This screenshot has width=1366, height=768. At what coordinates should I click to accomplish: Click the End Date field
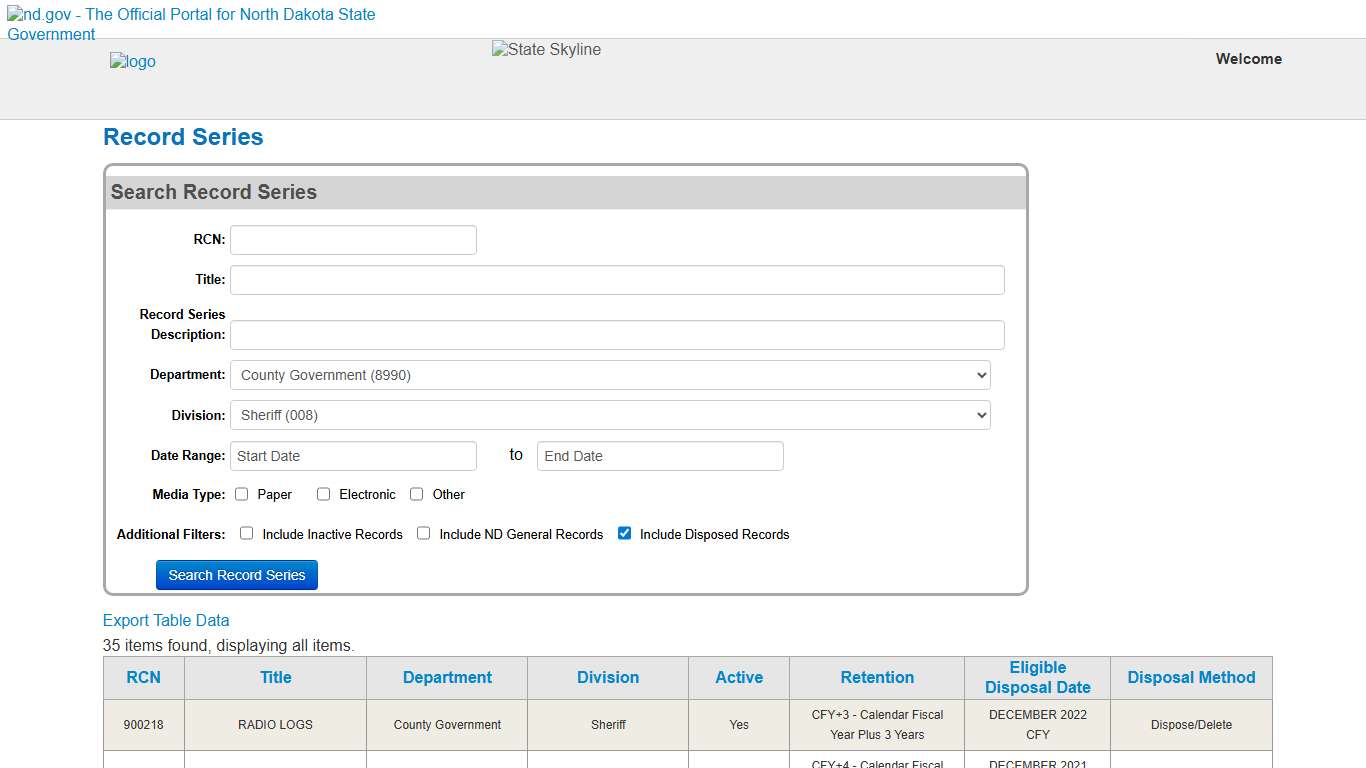pyautogui.click(x=659, y=455)
